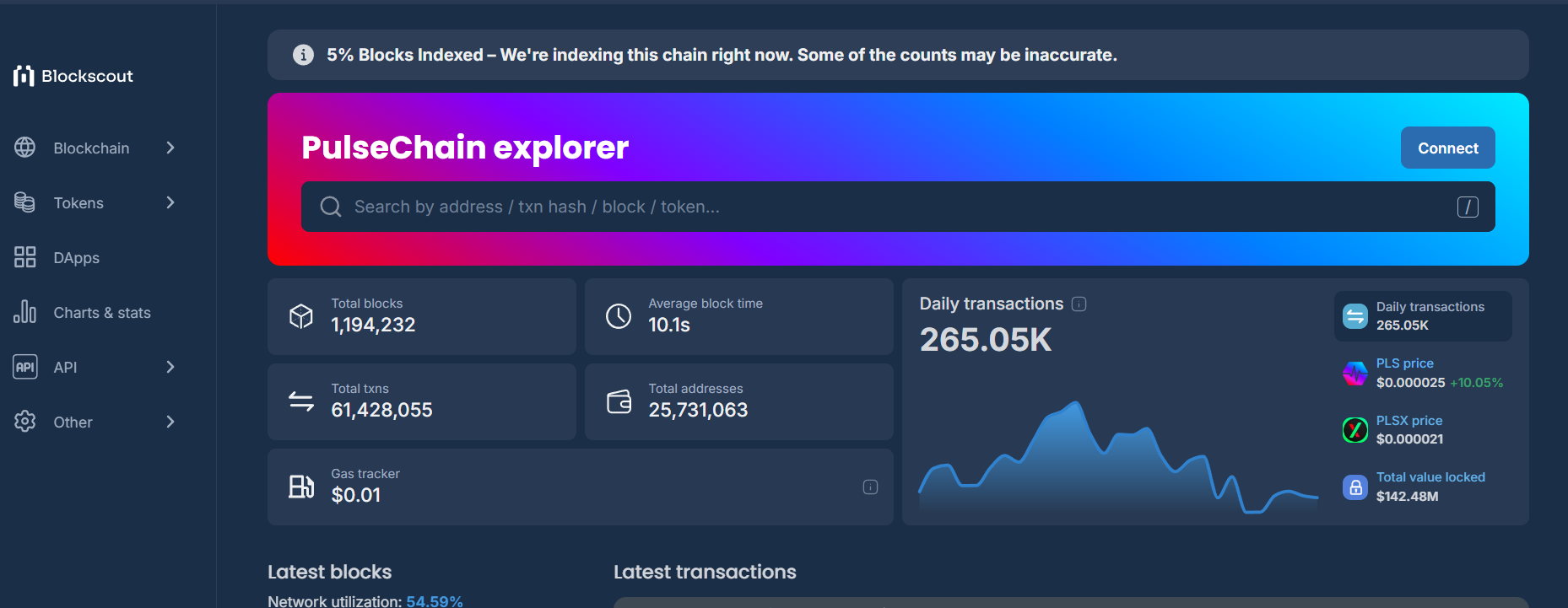Click the Blockscout logo
1568x608 pixels.
coord(73,76)
